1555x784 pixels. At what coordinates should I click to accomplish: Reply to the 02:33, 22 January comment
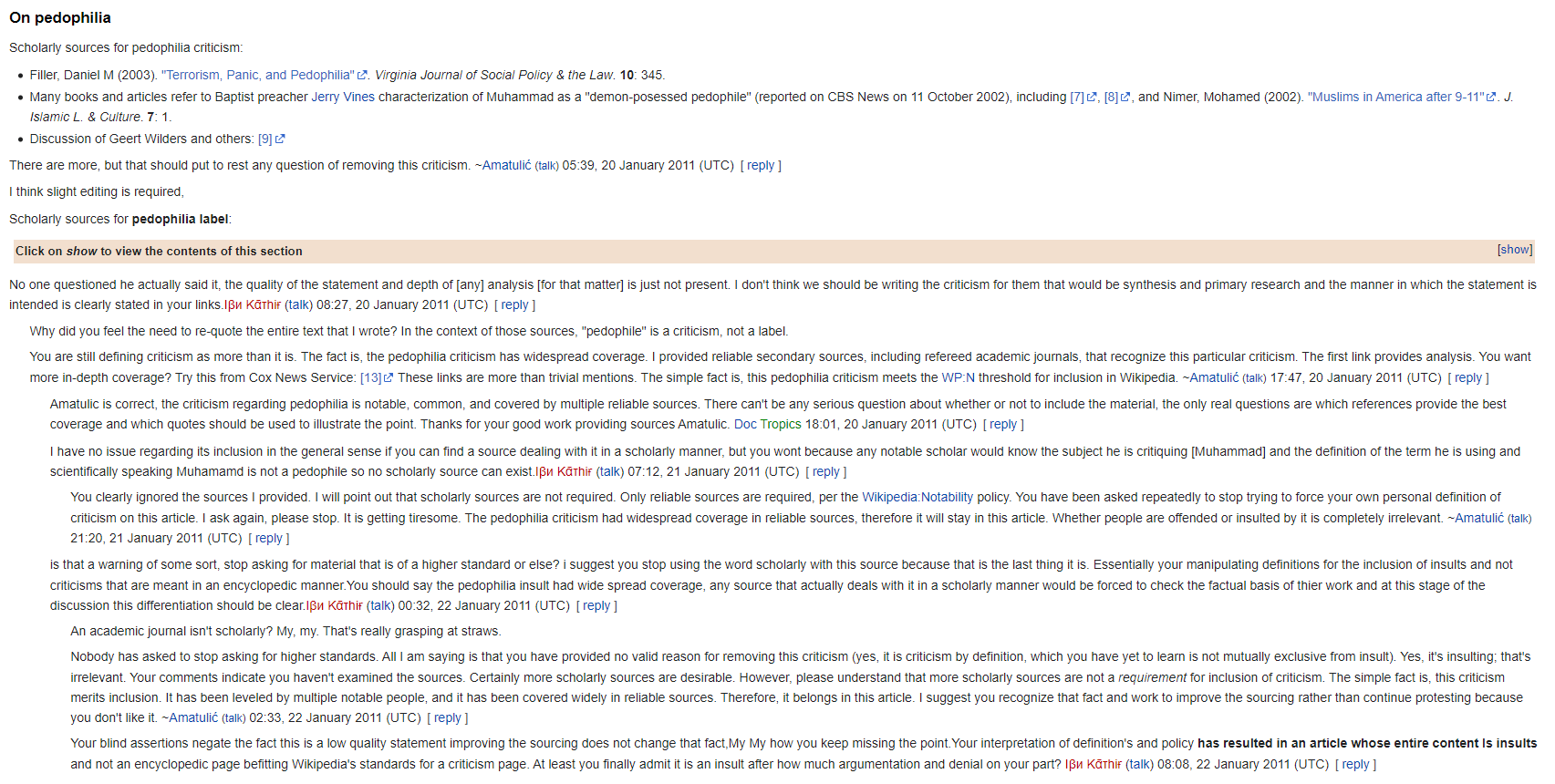pos(448,717)
